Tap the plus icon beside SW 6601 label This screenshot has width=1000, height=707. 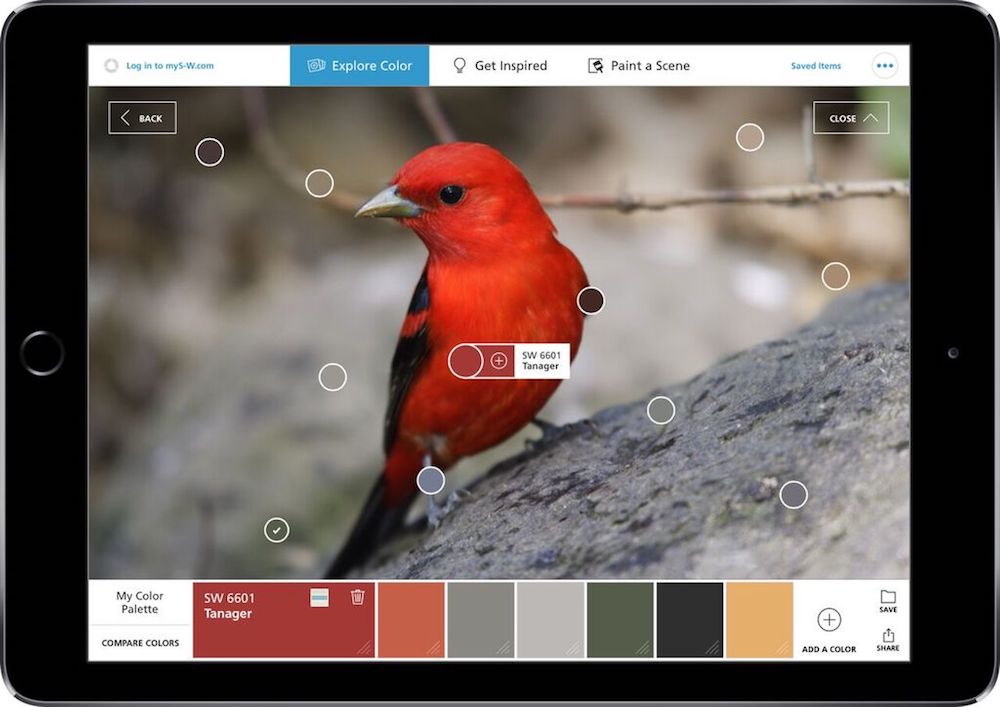(499, 361)
